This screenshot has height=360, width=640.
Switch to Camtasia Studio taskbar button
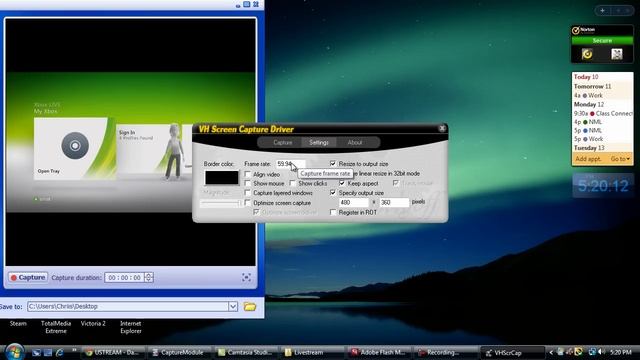pos(246,352)
